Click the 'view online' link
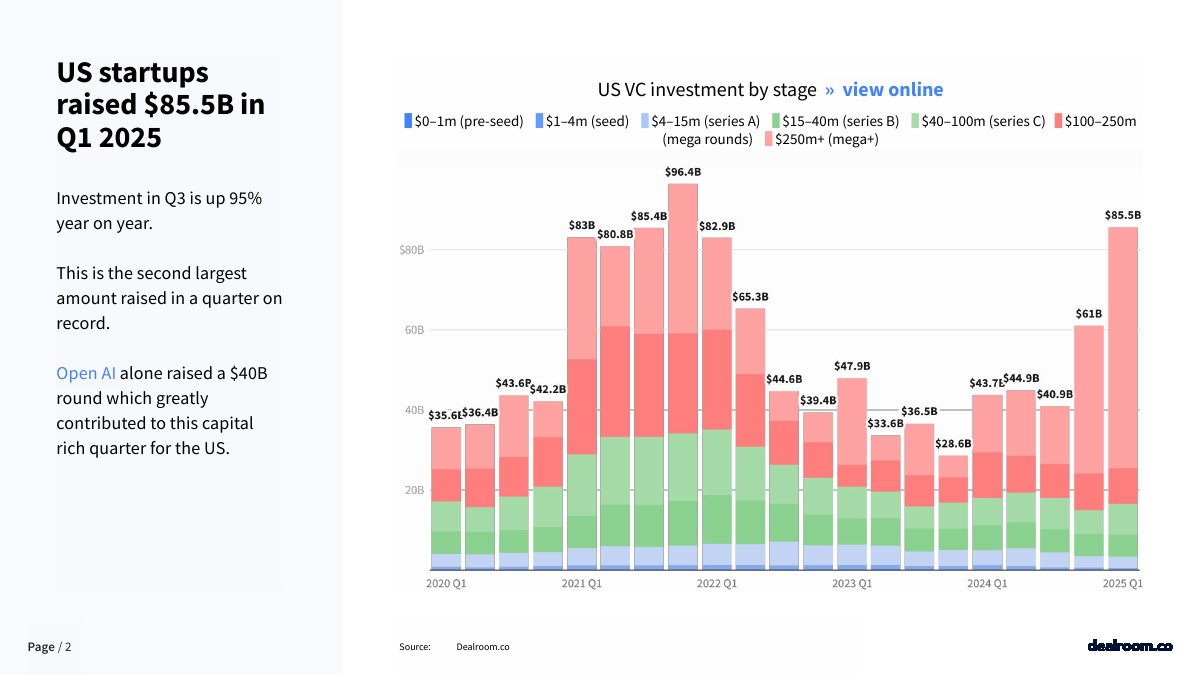 tap(892, 90)
